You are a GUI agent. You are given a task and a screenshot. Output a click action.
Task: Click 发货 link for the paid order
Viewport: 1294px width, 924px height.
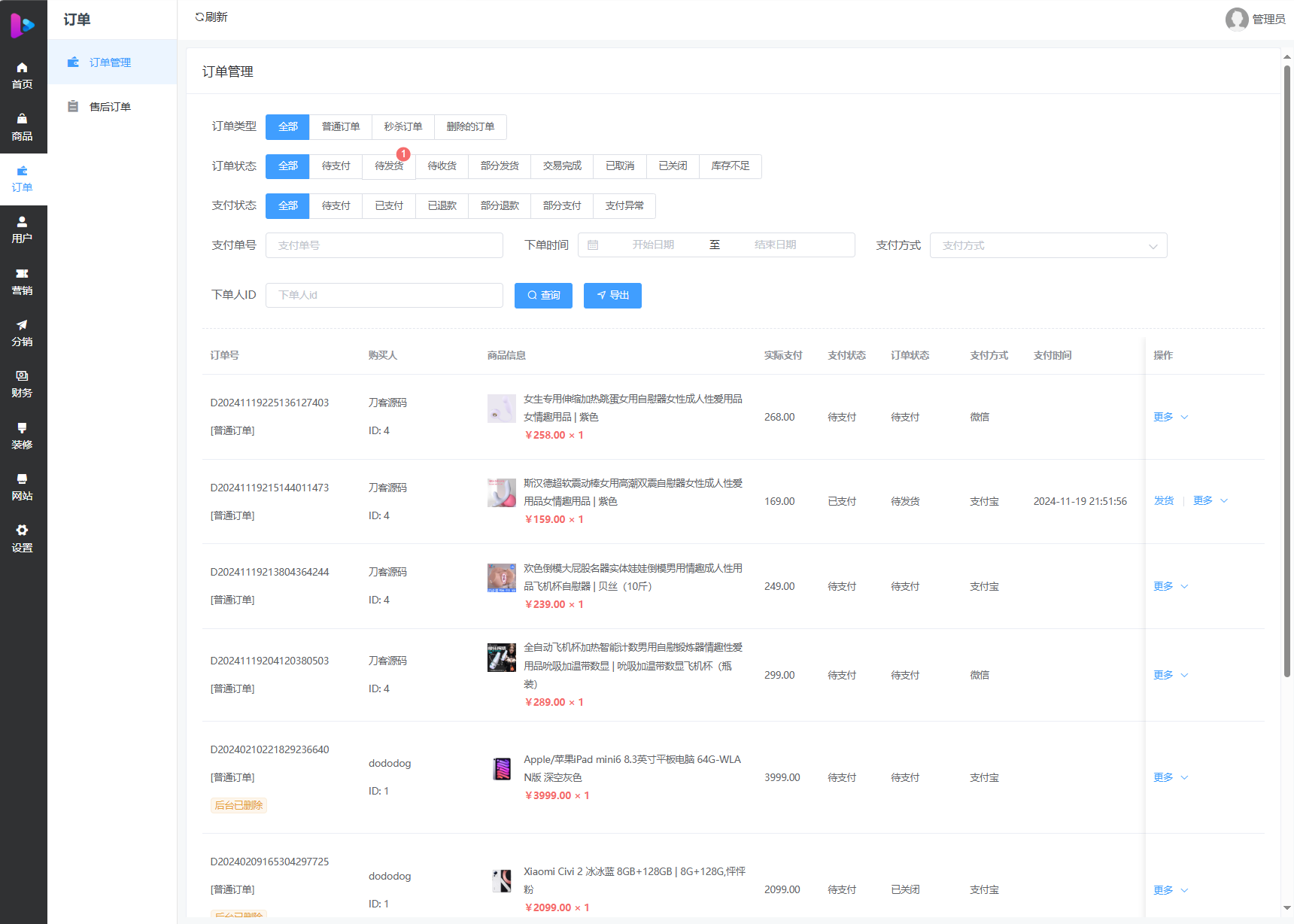pyautogui.click(x=1164, y=501)
